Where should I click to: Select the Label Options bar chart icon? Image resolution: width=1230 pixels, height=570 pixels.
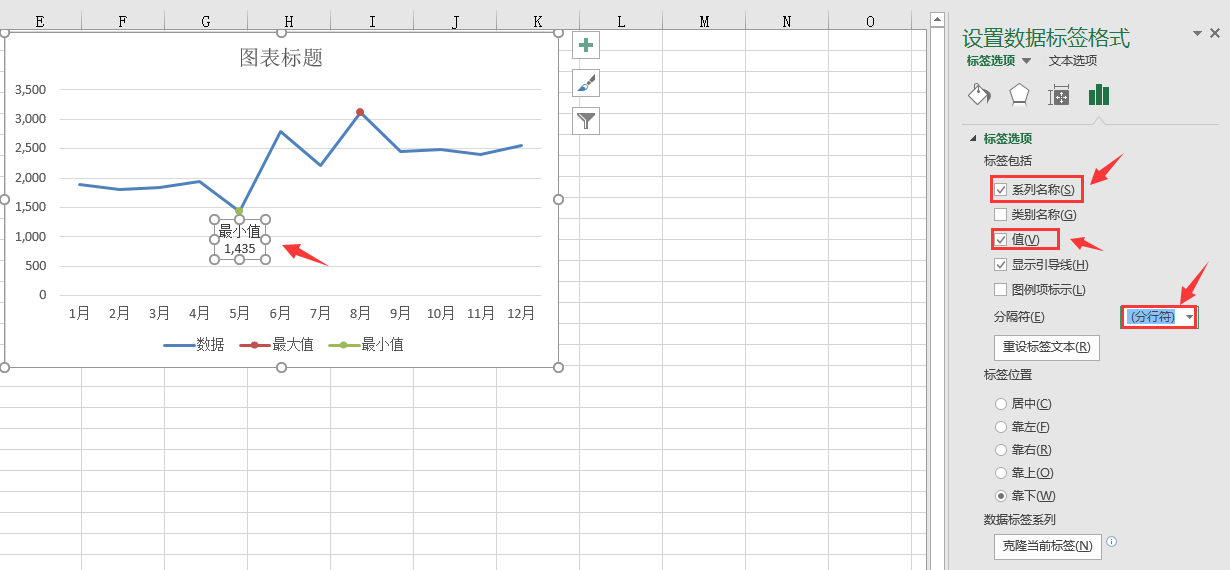[x=1099, y=95]
